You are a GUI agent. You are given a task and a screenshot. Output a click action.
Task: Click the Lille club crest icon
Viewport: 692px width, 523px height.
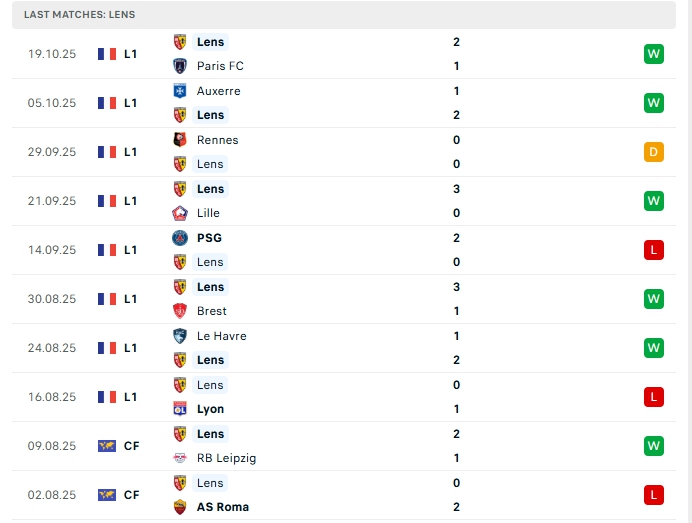pyautogui.click(x=180, y=213)
